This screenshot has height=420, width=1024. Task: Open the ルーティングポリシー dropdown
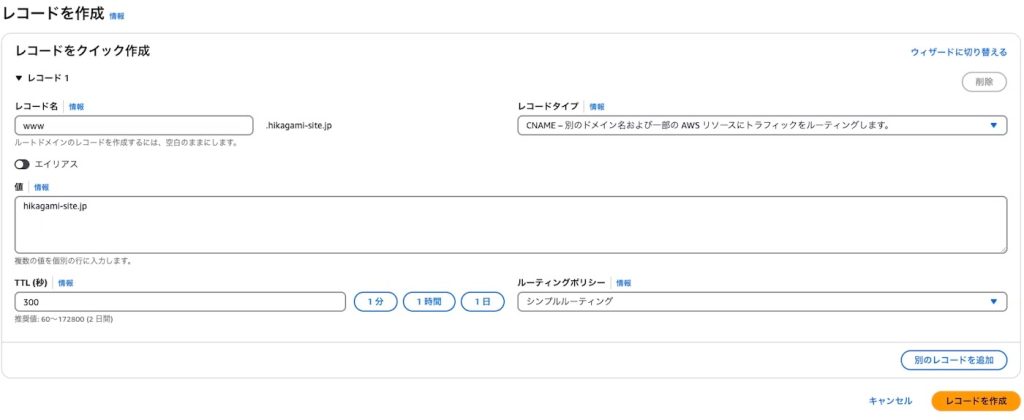pos(761,301)
